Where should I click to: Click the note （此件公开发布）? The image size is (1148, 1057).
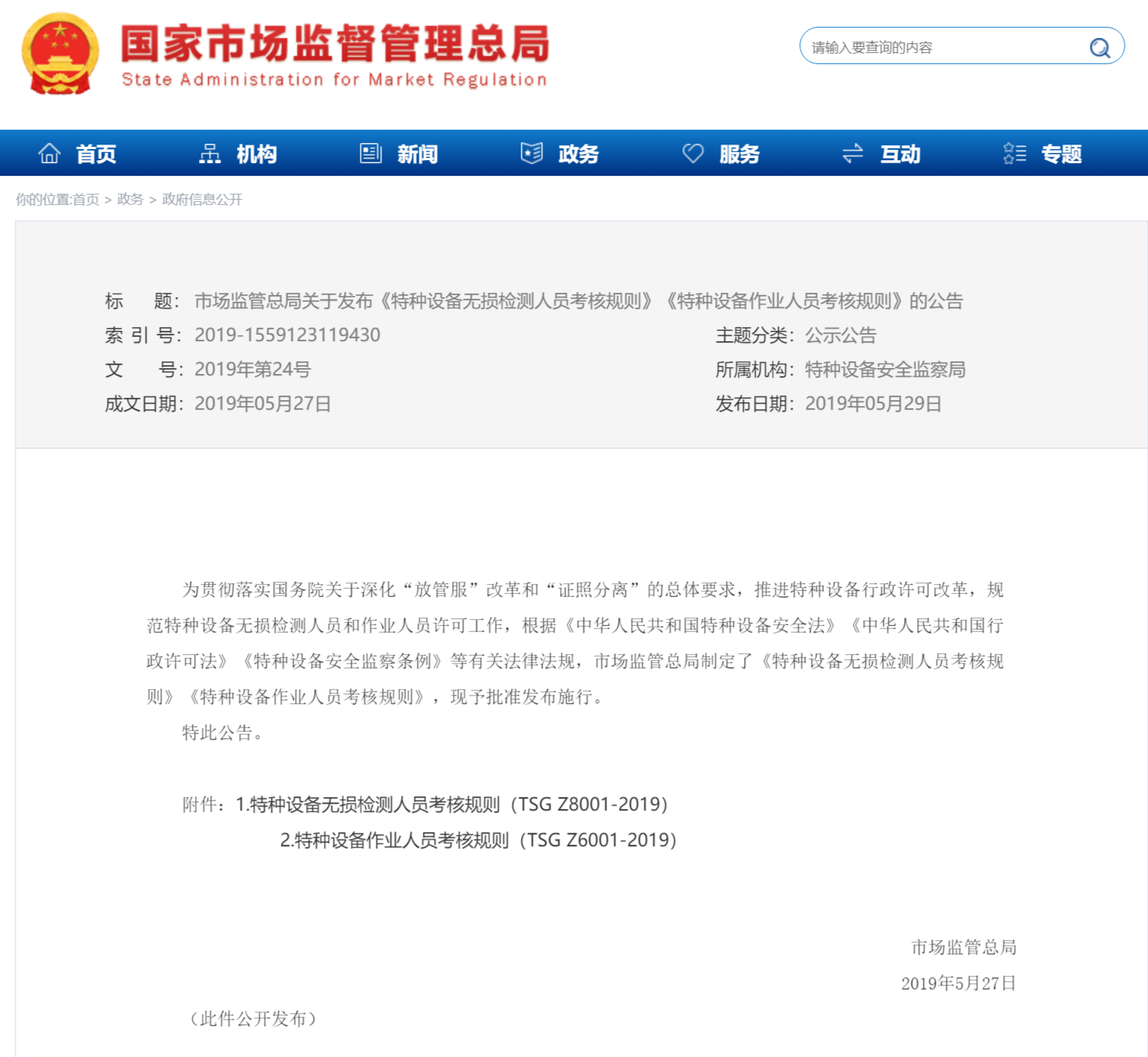tap(253, 1019)
